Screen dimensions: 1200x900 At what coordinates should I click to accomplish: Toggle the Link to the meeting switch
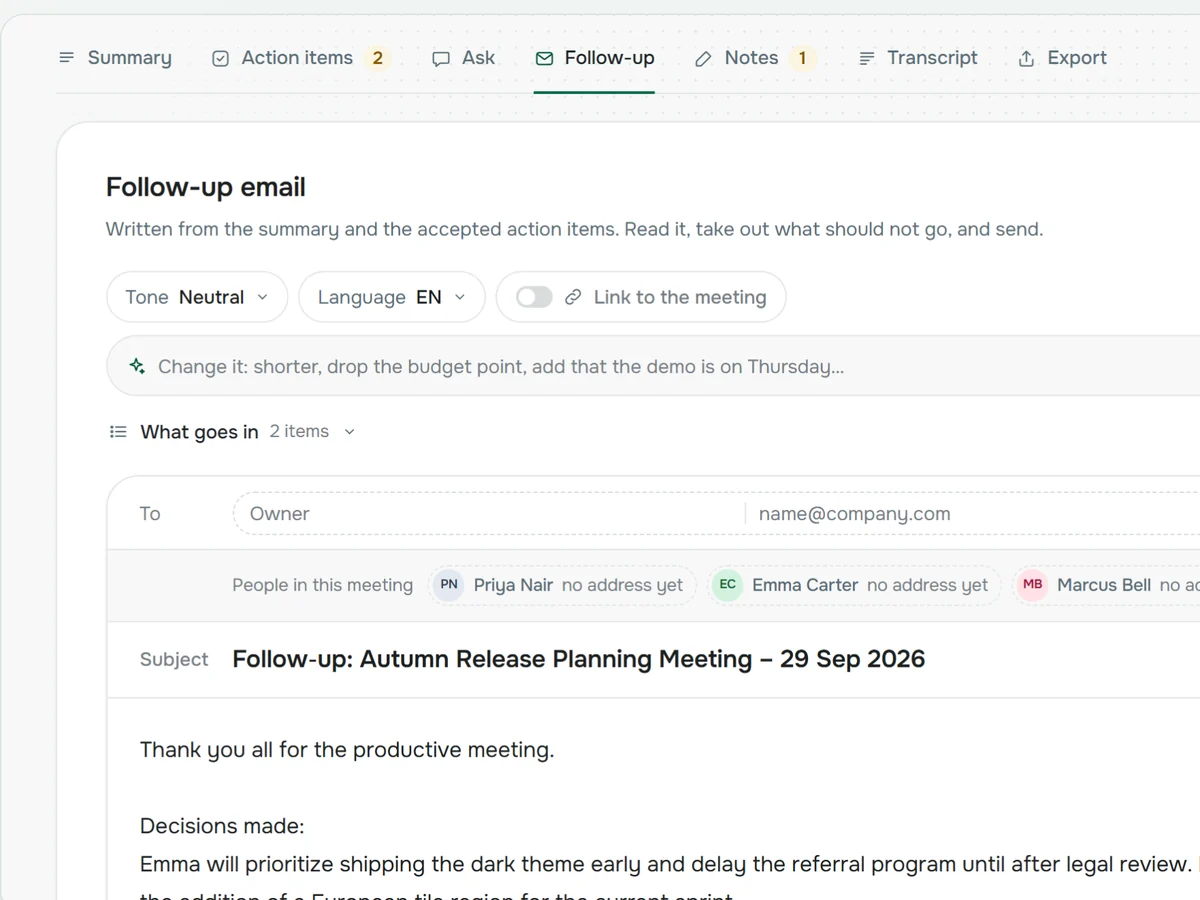[534, 297]
